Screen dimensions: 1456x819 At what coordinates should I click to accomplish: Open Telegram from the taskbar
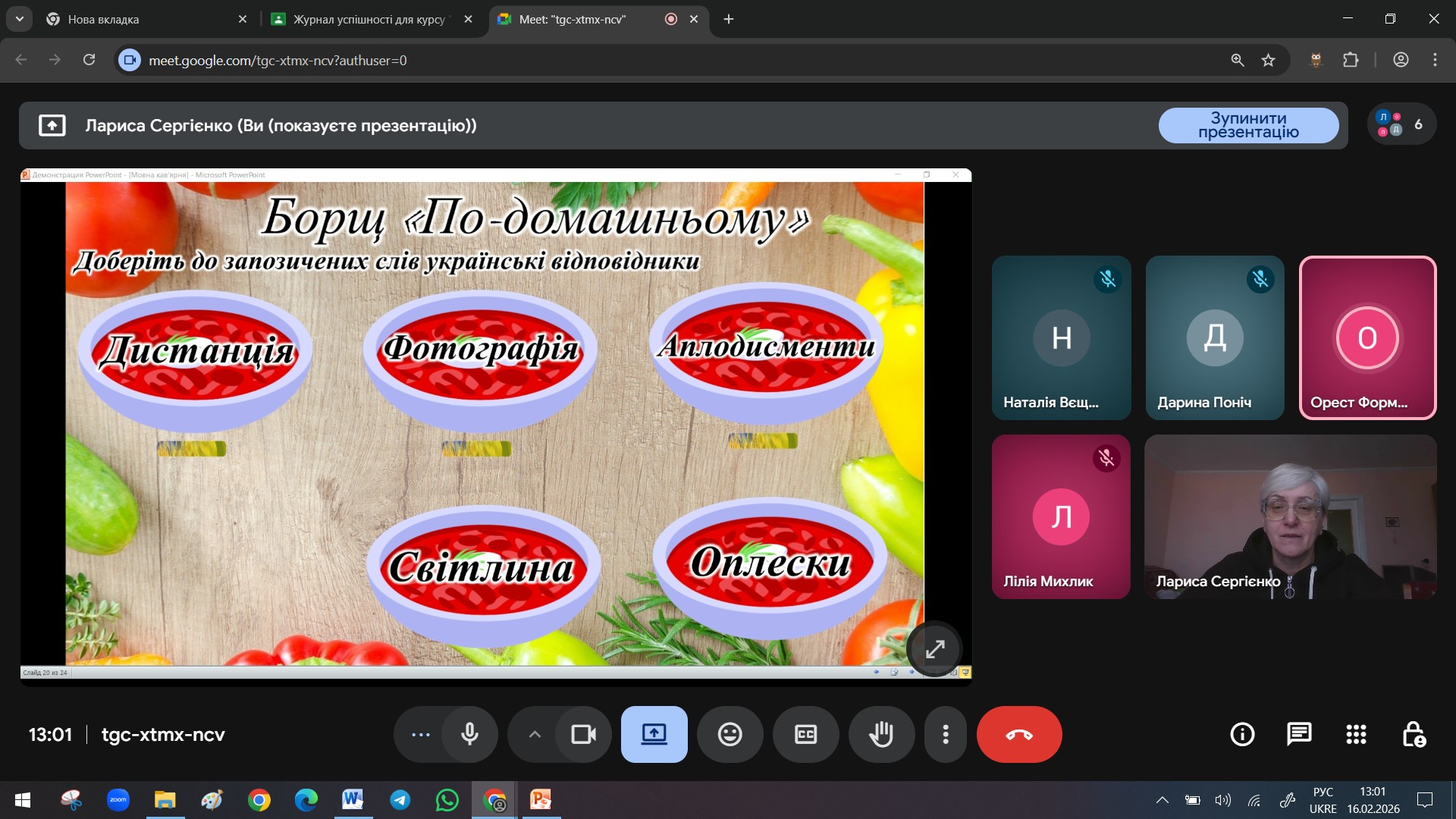(400, 800)
